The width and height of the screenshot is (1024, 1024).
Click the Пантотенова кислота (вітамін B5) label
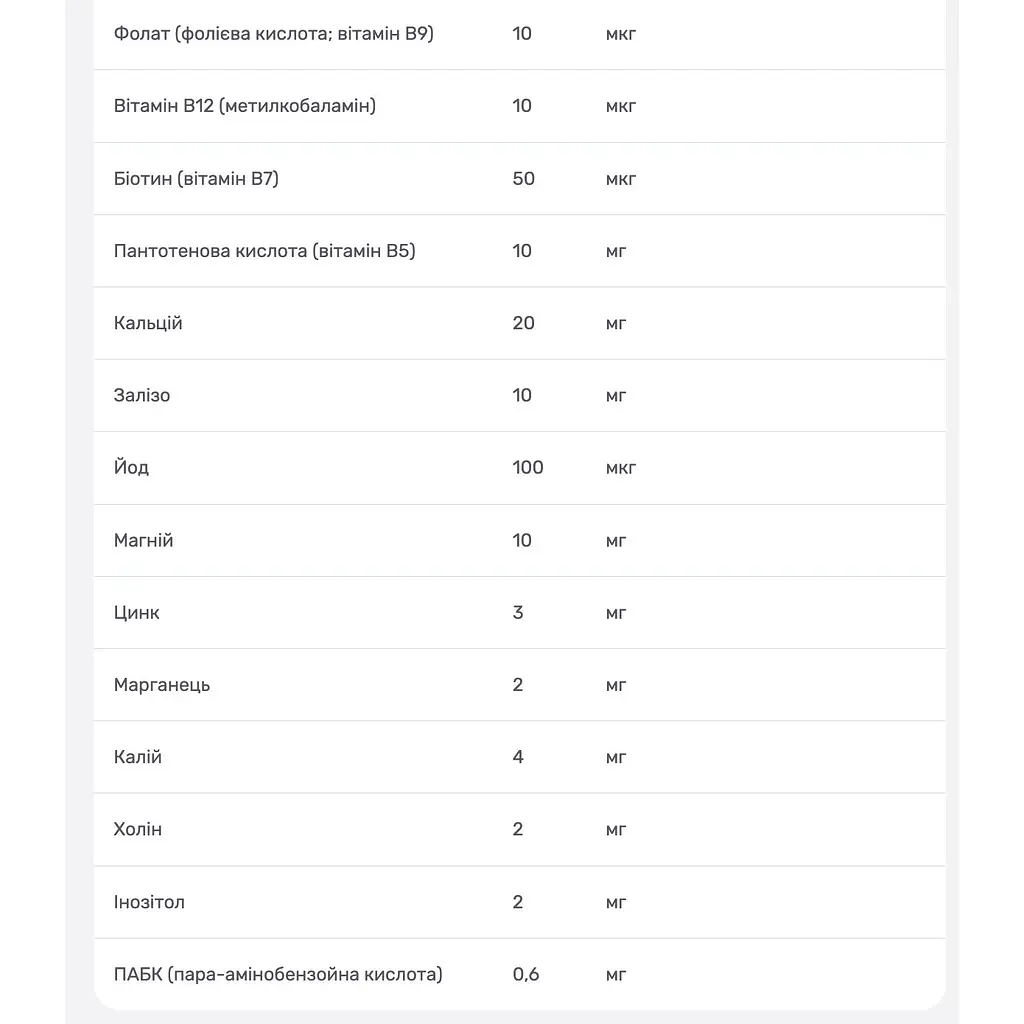click(x=264, y=251)
